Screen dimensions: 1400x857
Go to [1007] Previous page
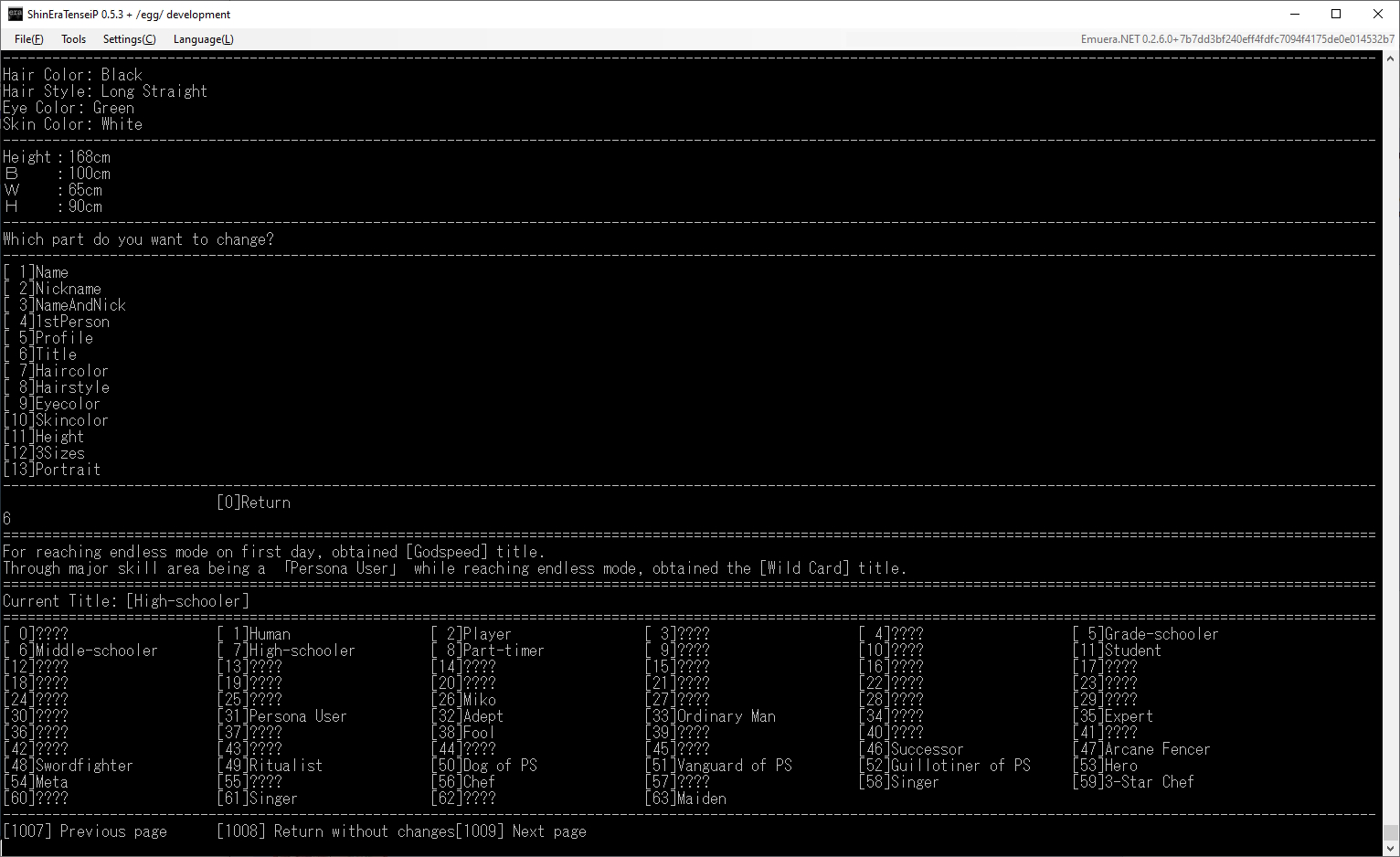(x=85, y=831)
